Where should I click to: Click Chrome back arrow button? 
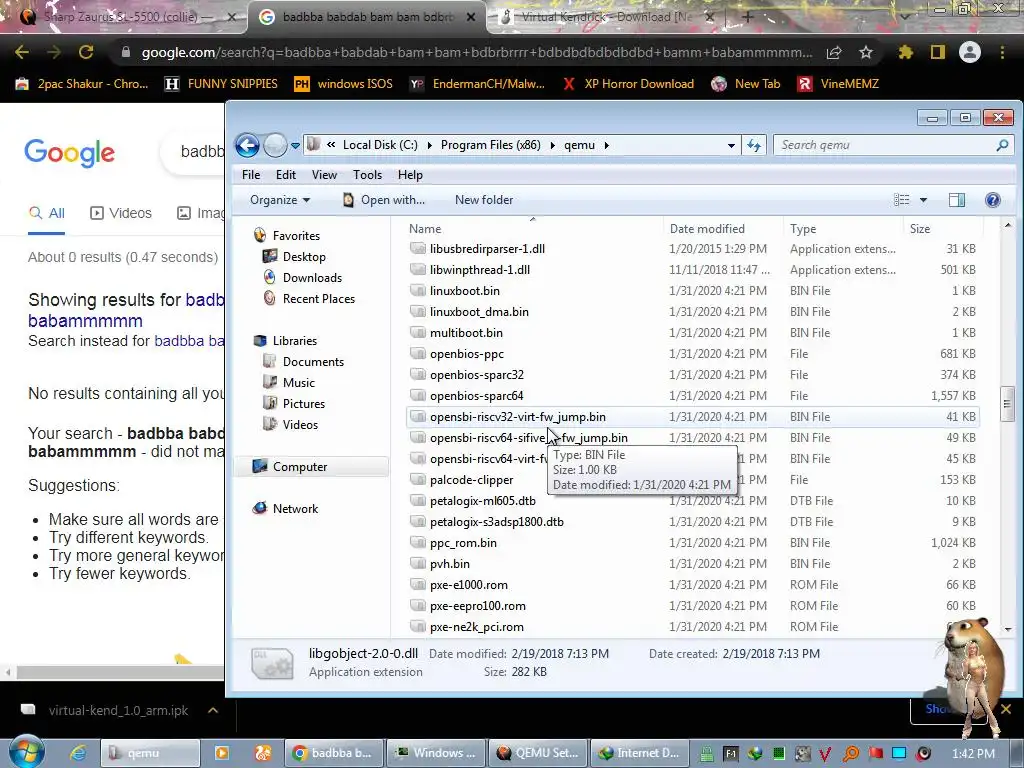click(x=22, y=52)
